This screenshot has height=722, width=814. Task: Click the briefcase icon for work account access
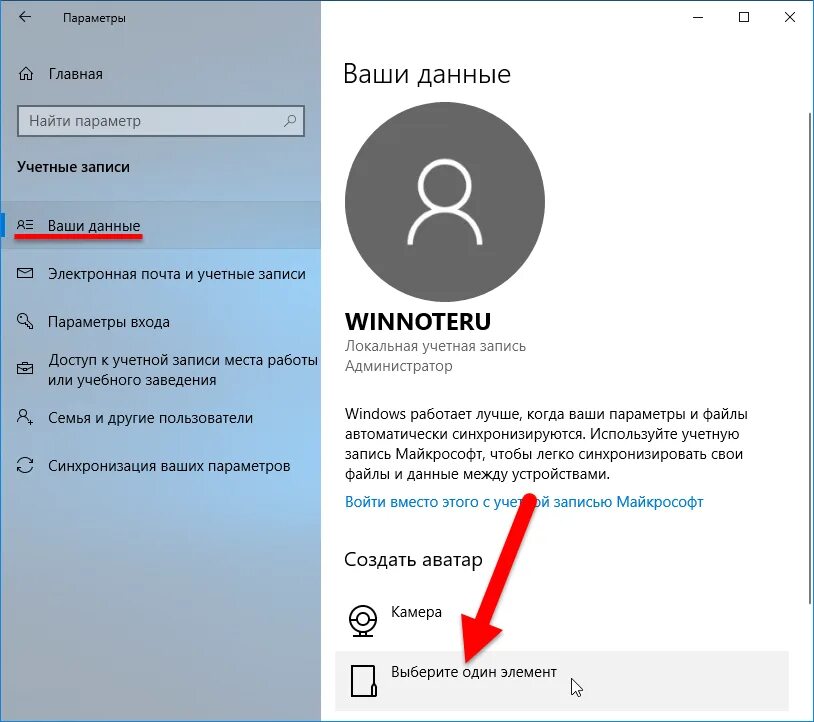25,369
